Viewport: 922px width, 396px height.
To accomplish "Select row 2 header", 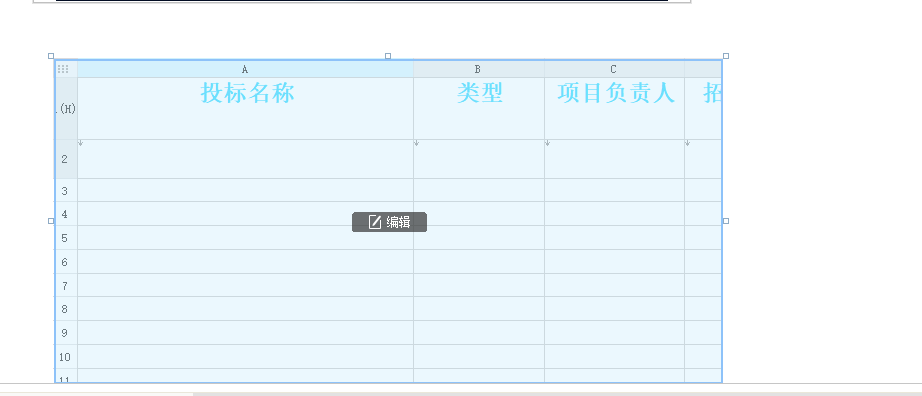I will click(x=66, y=159).
